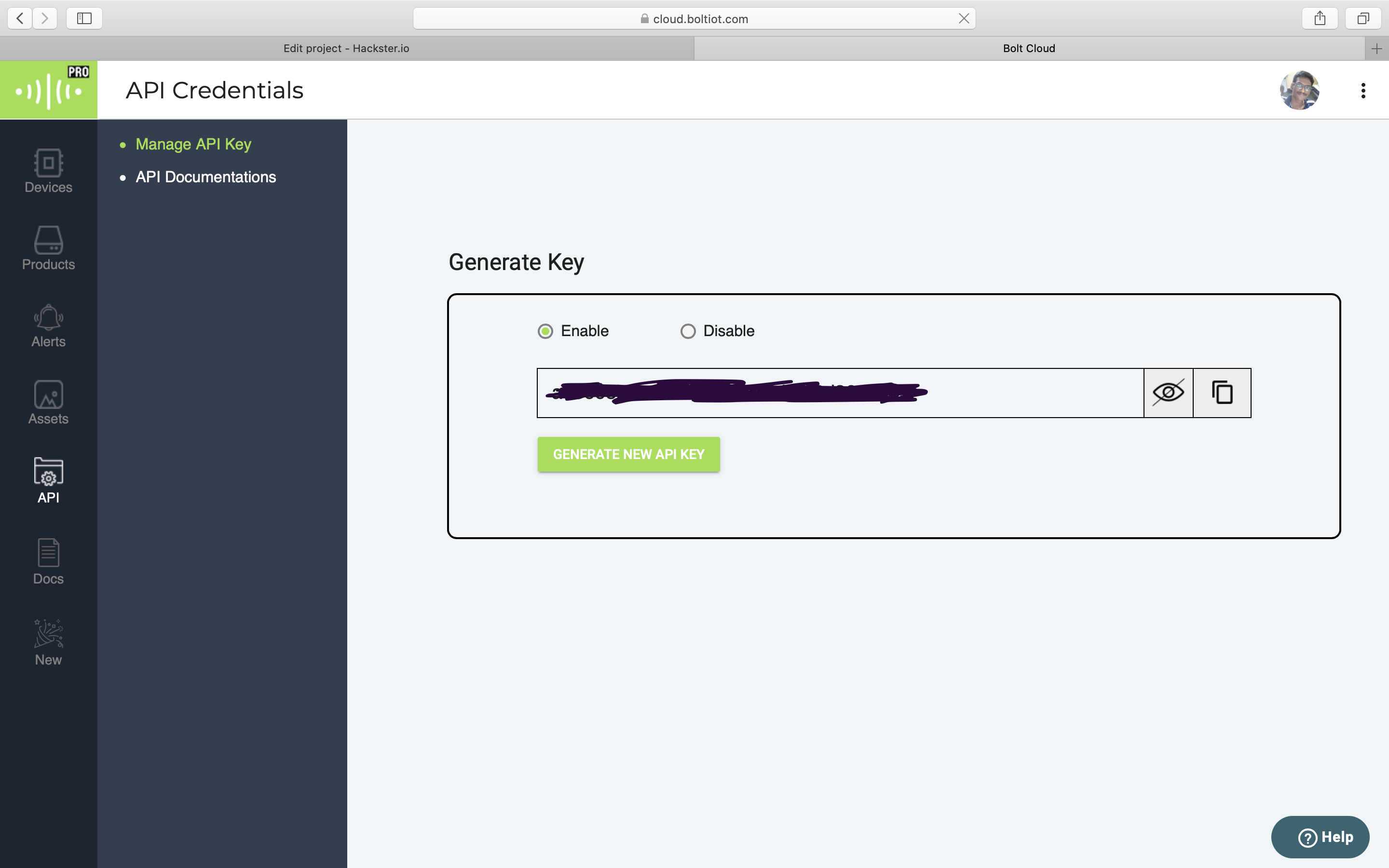The width and height of the screenshot is (1389, 868).
Task: Open the Devices section in sidebar
Action: click(x=48, y=171)
